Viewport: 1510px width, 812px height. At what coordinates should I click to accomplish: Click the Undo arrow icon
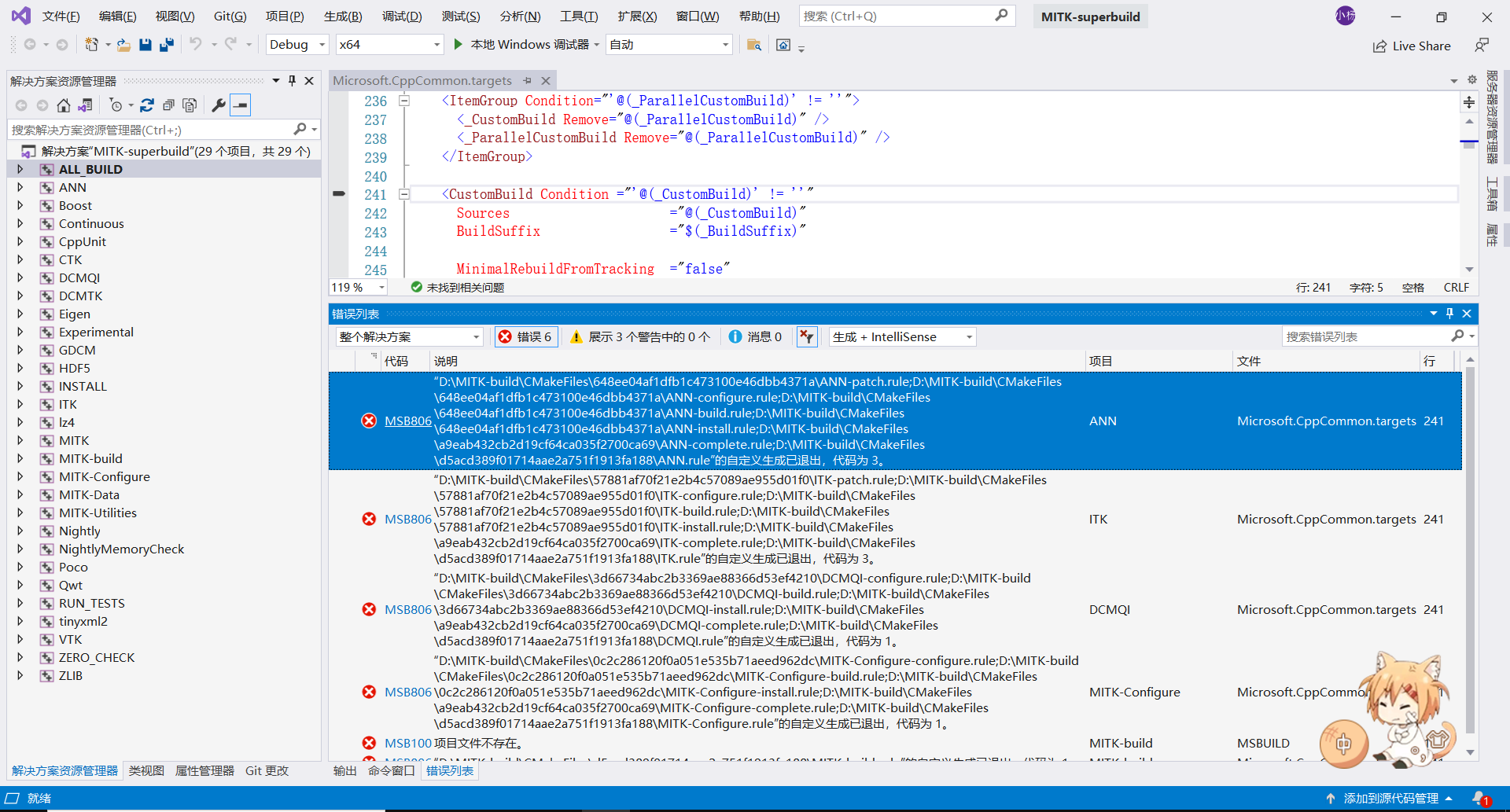point(196,45)
